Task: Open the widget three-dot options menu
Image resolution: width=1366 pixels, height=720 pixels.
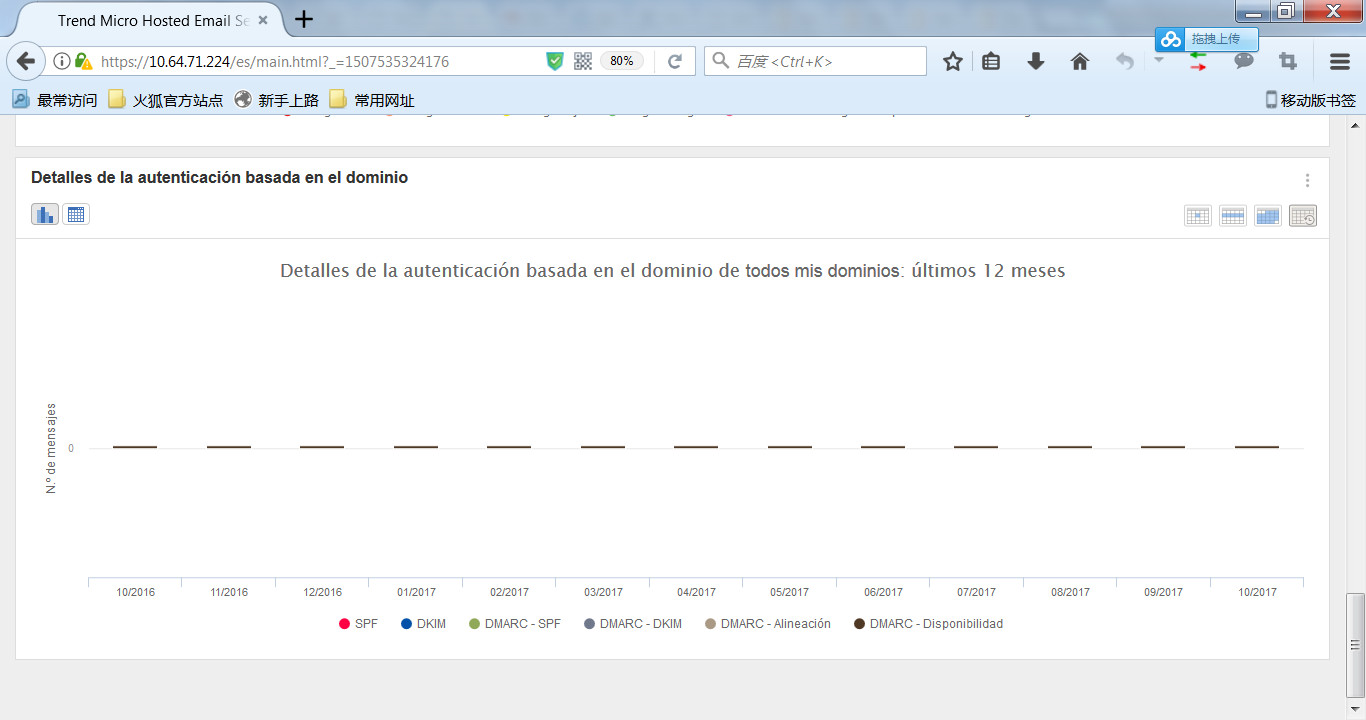Action: click(x=1307, y=181)
